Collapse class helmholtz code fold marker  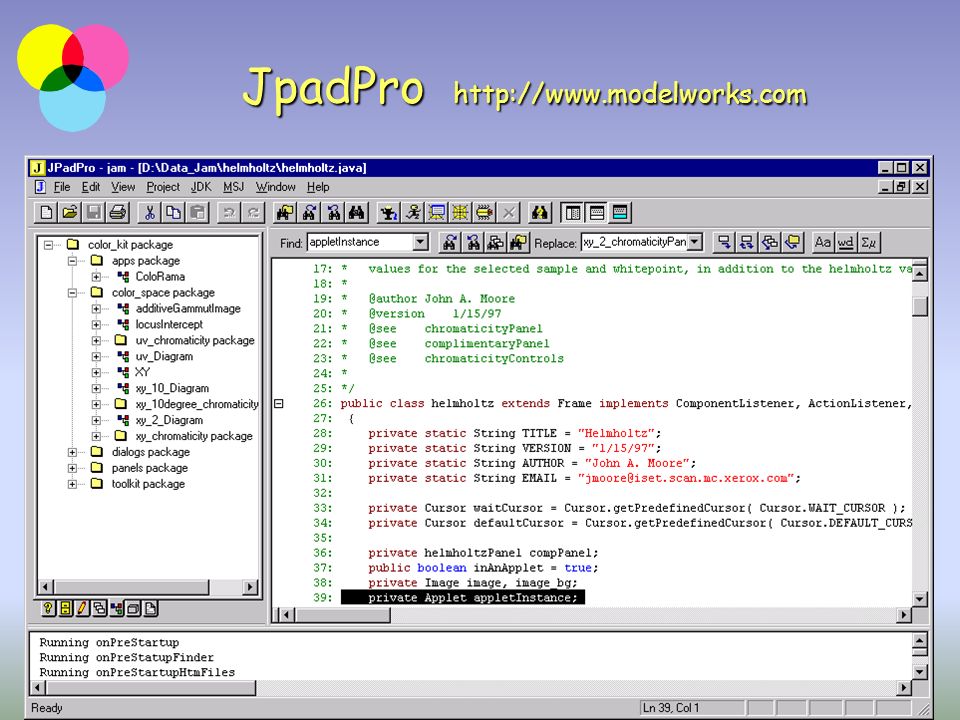(x=279, y=403)
